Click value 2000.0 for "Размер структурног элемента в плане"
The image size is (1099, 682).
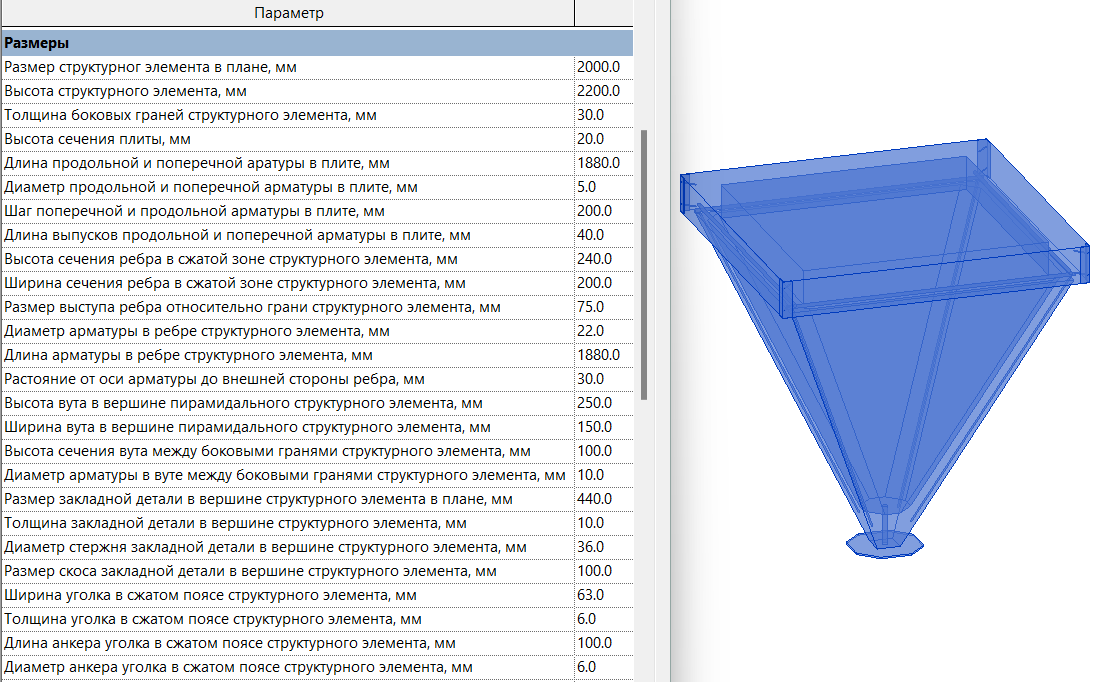[x=598, y=67]
